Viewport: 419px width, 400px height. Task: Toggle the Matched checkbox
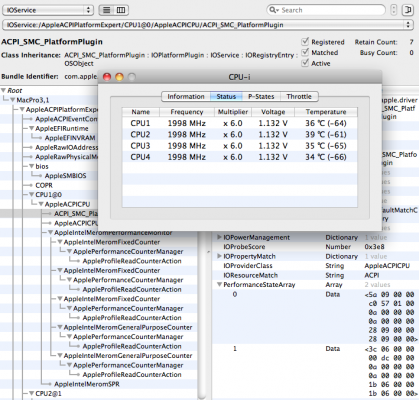click(x=305, y=52)
